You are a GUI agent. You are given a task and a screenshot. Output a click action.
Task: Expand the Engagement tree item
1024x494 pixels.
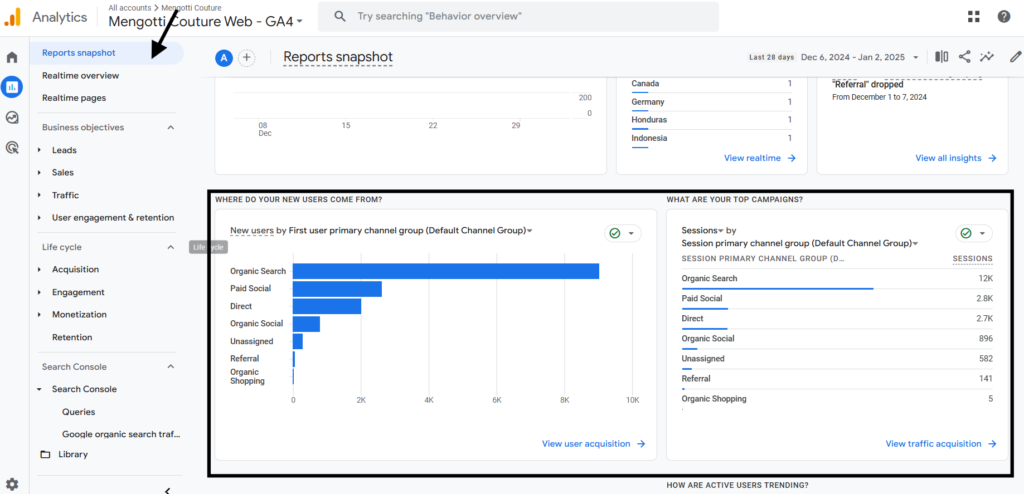pos(40,292)
